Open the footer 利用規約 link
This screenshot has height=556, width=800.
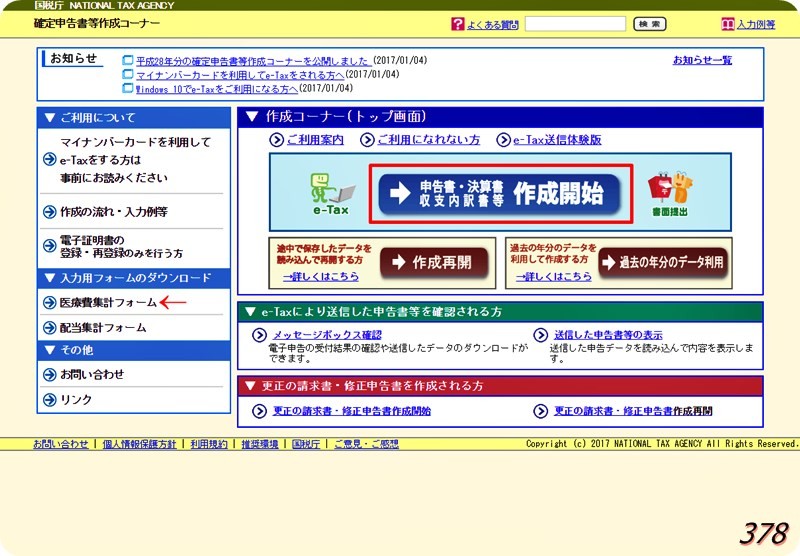coord(209,444)
